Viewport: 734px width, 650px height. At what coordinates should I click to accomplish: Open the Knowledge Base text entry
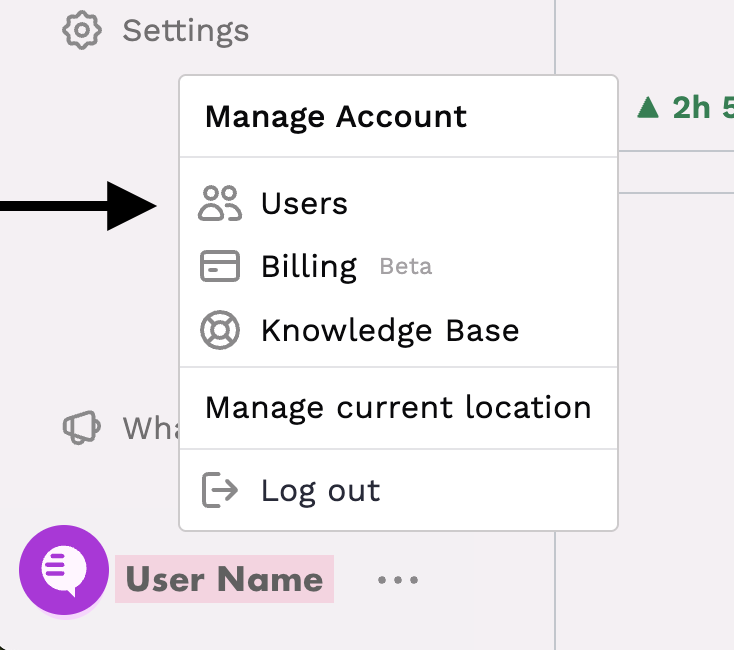pos(390,330)
